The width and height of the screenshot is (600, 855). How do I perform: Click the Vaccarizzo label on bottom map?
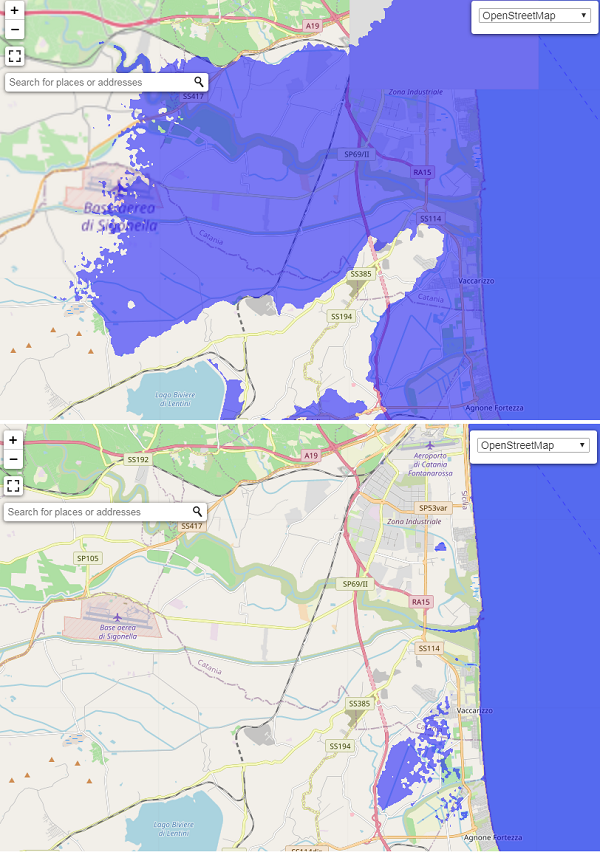click(475, 711)
